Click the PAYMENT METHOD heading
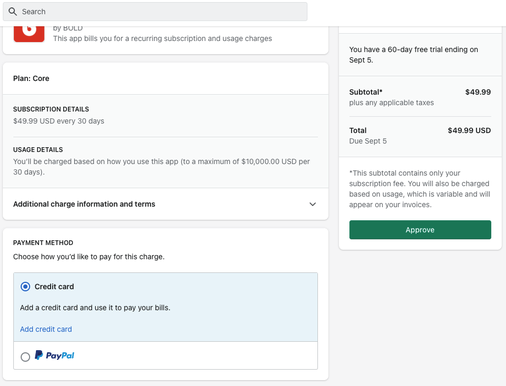 pyautogui.click(x=43, y=243)
